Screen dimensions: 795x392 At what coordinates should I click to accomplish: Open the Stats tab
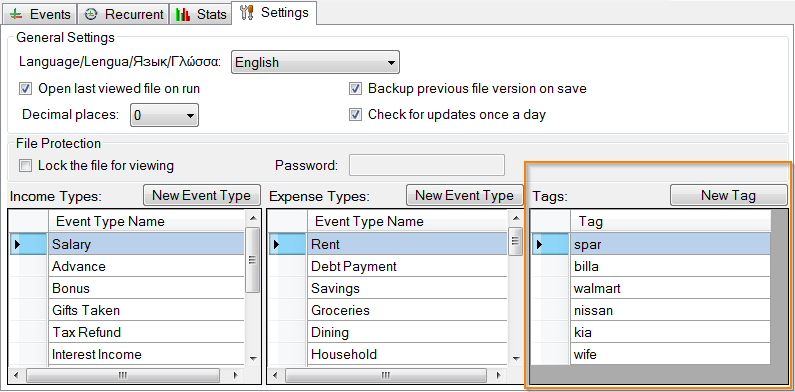[201, 14]
